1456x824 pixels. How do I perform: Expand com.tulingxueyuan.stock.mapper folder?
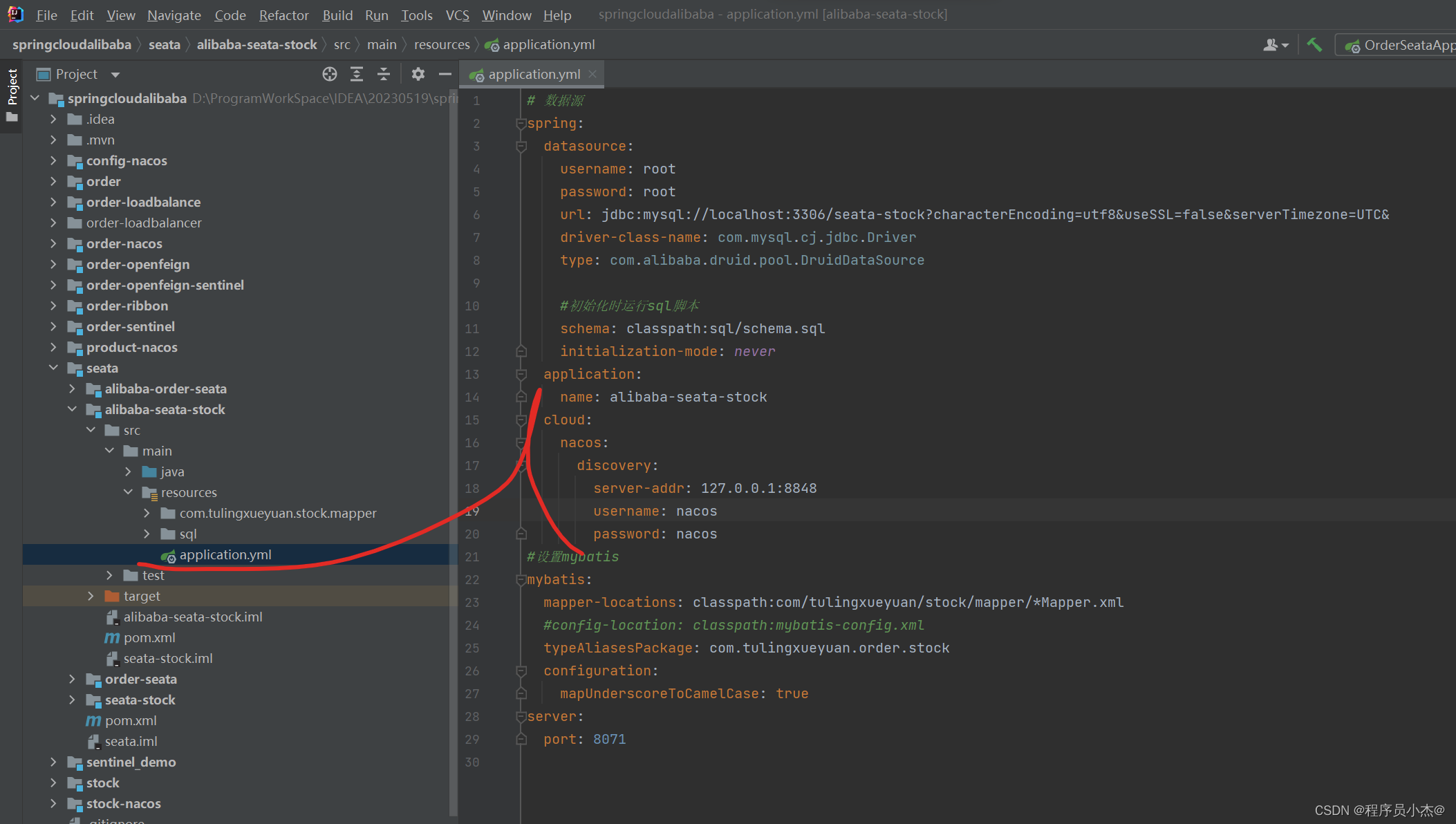(x=147, y=513)
